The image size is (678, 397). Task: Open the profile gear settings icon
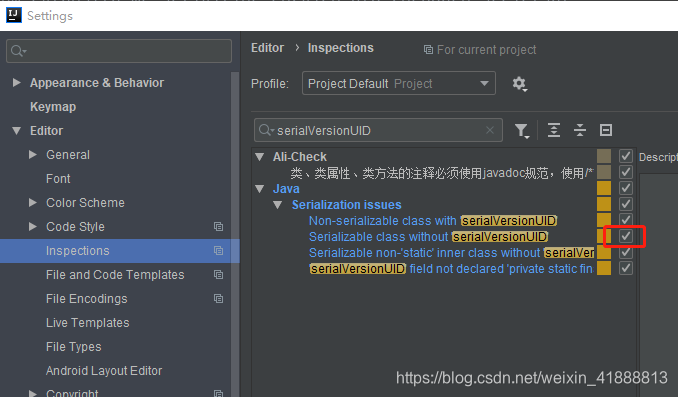tap(519, 83)
